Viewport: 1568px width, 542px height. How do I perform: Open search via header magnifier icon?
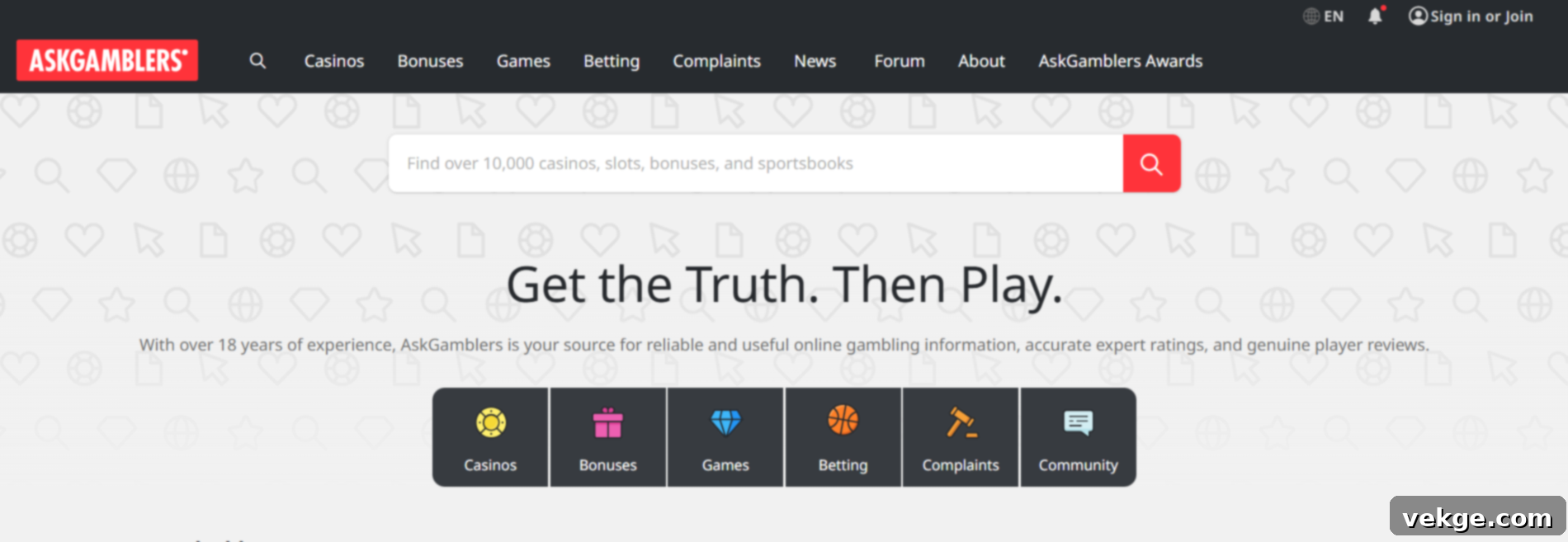point(257,60)
